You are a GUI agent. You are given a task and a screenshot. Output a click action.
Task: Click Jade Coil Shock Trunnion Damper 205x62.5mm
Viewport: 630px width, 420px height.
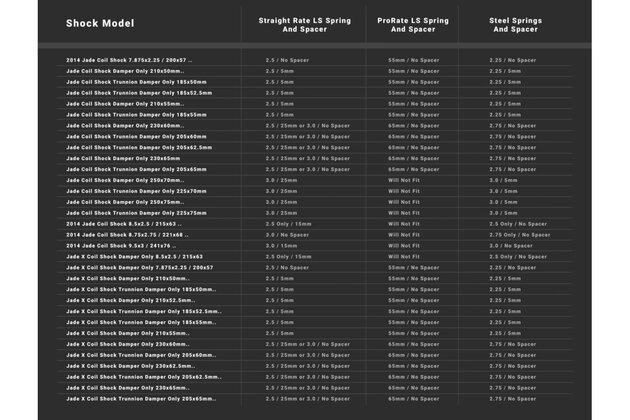tap(139, 147)
